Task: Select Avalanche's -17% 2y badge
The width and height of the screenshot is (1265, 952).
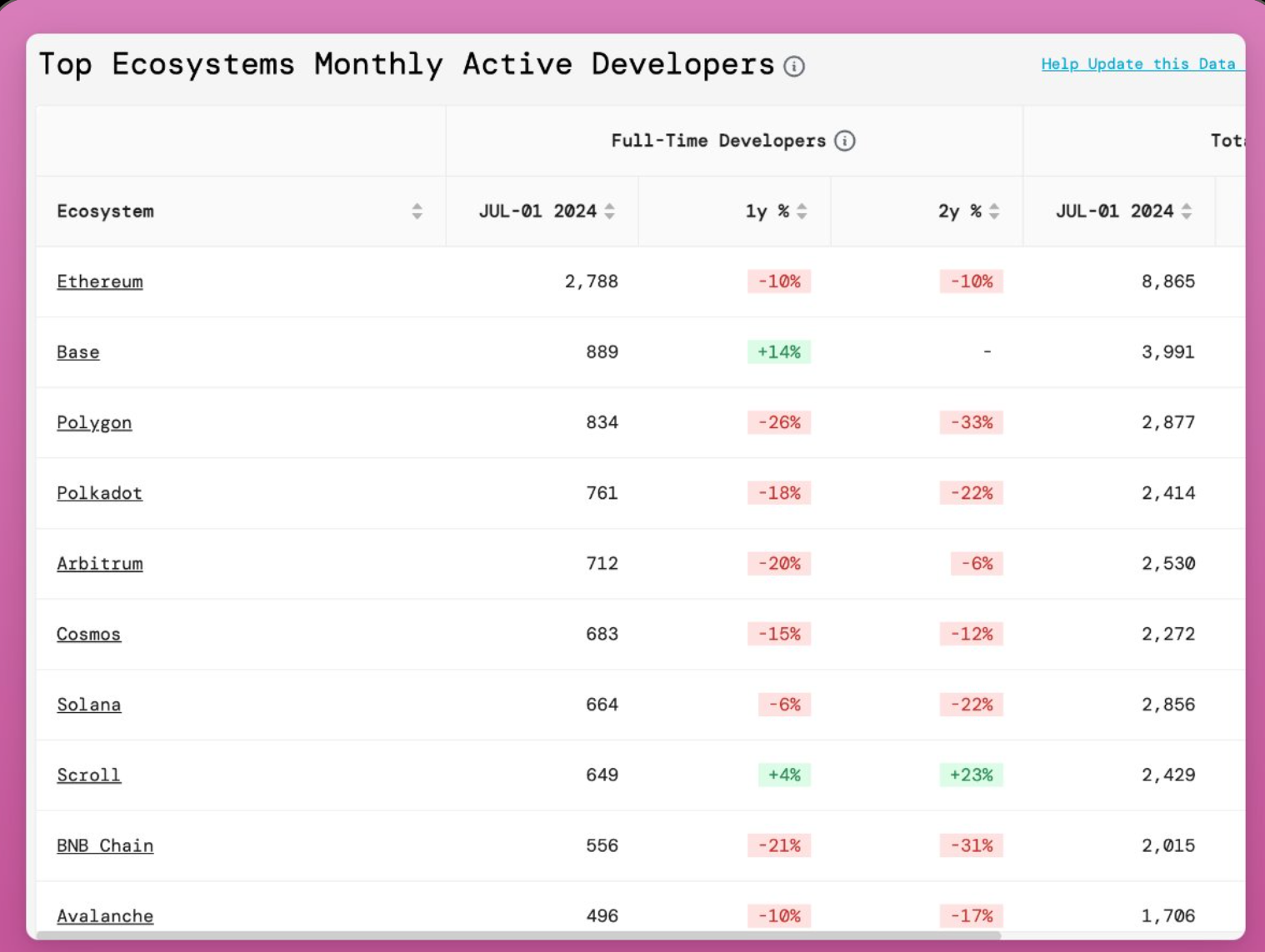Action: click(972, 916)
